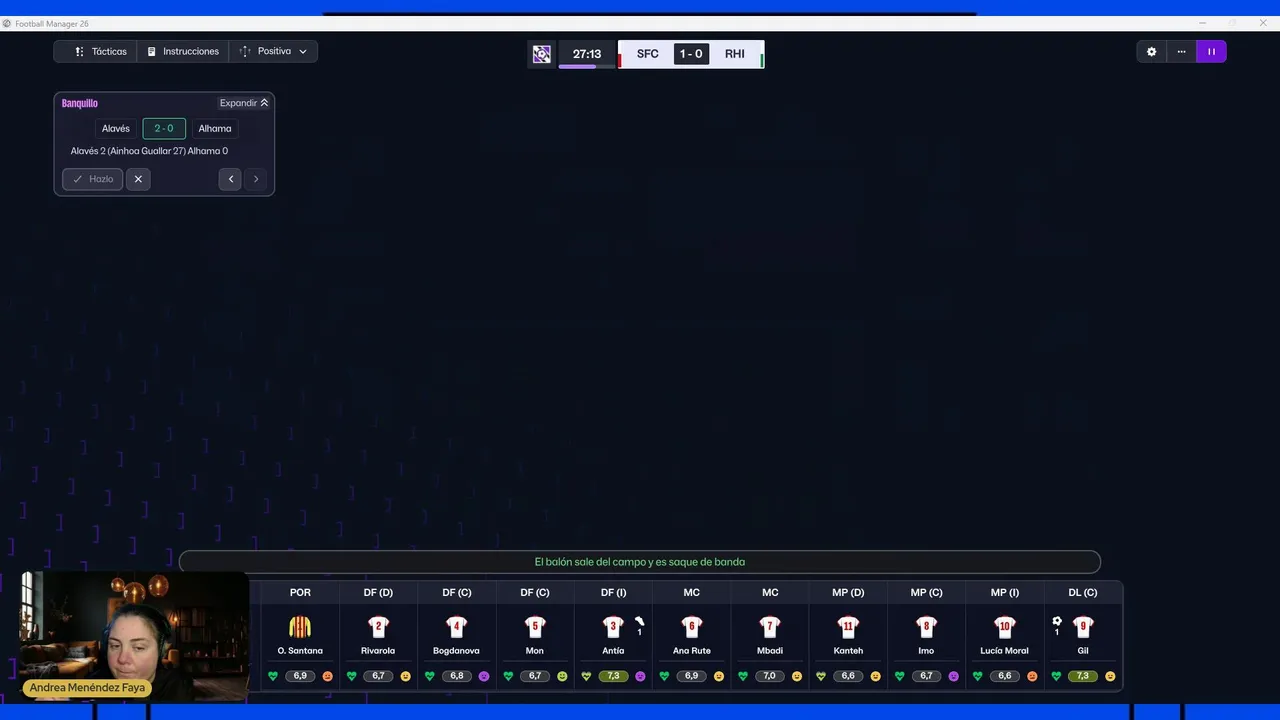
Task: Click the DL (C) position header
Action: (1083, 593)
